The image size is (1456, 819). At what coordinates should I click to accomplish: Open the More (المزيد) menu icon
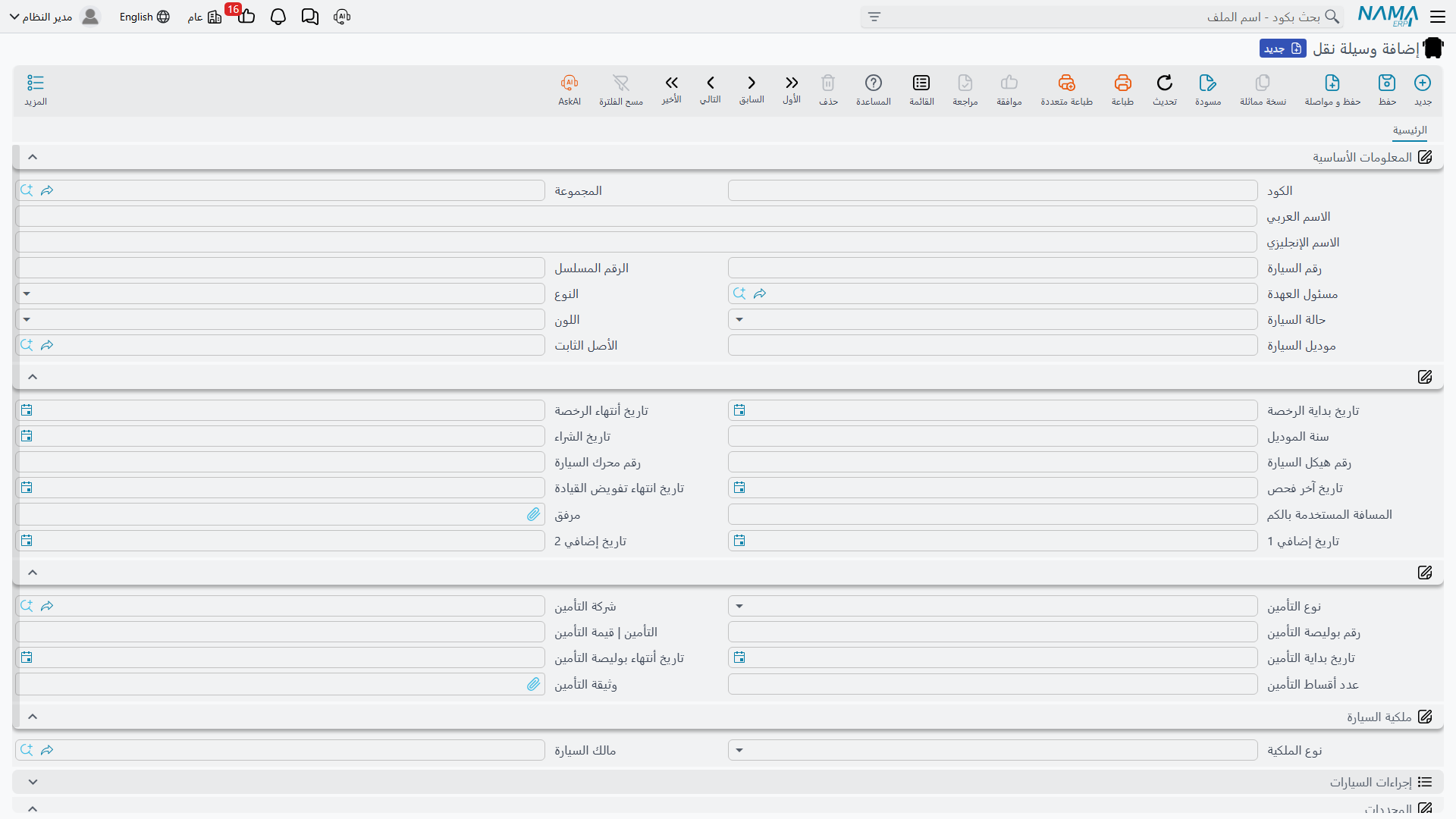click(36, 83)
